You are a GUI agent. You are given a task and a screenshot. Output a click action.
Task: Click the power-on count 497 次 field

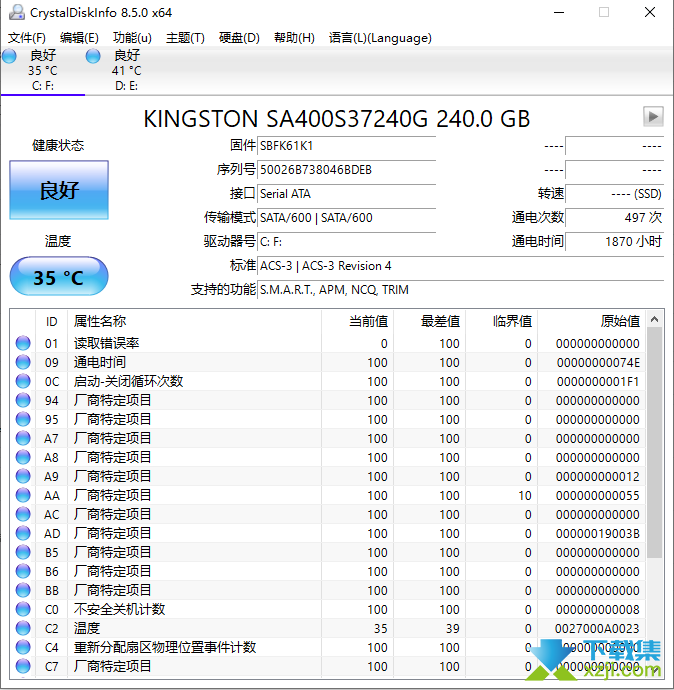tap(615, 217)
